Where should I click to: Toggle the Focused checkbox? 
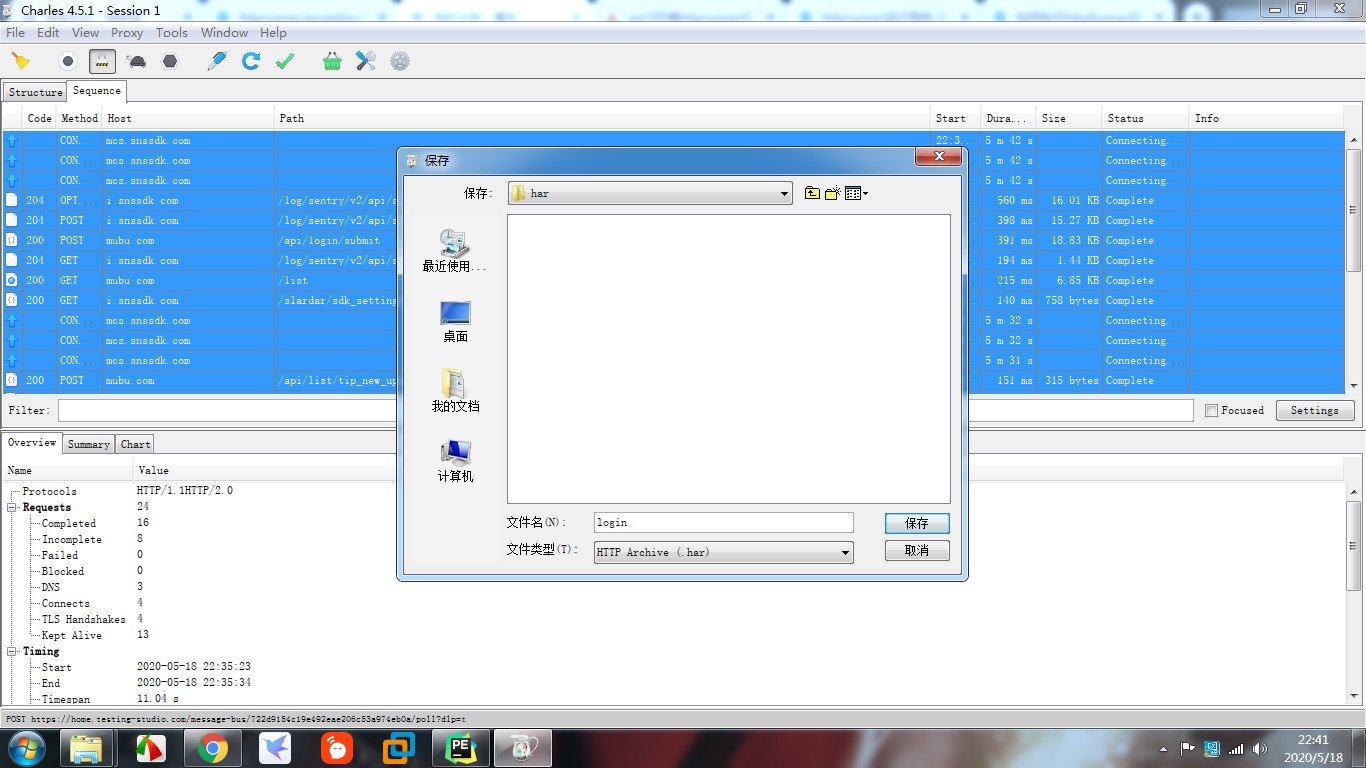(x=1211, y=410)
